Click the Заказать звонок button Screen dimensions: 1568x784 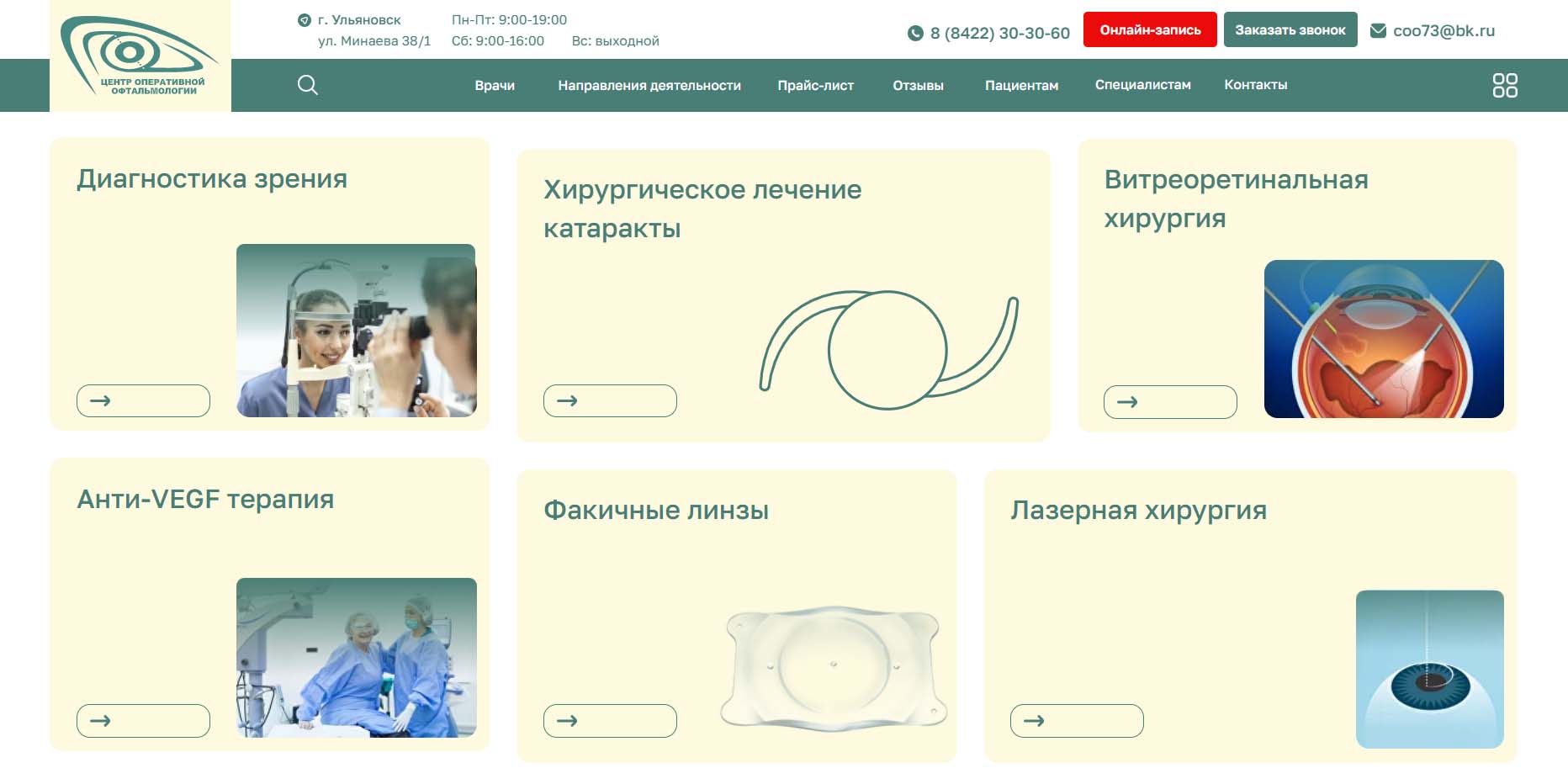point(1290,29)
